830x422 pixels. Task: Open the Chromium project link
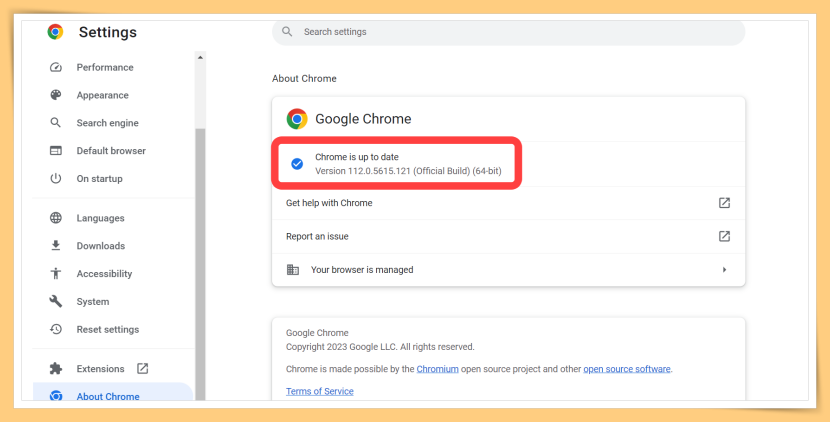tap(437, 369)
